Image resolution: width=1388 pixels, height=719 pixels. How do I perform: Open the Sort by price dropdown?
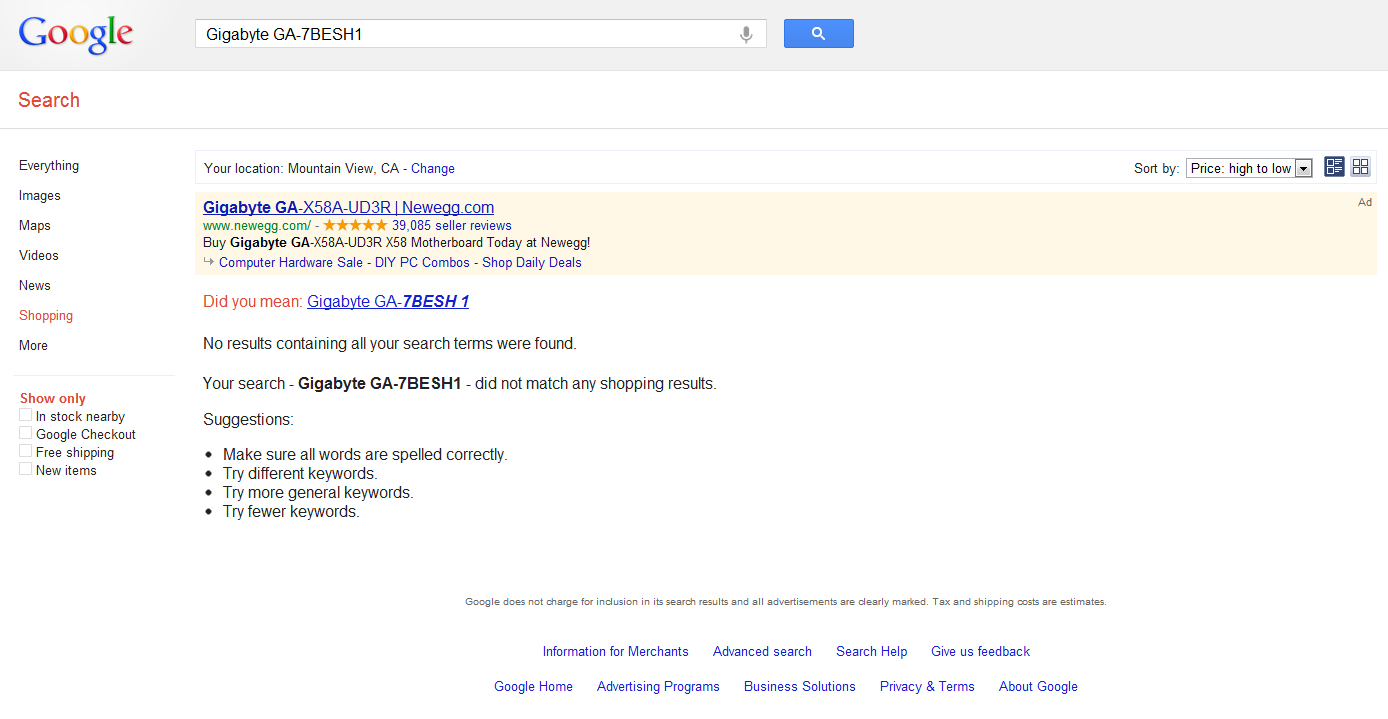pyautogui.click(x=1249, y=168)
